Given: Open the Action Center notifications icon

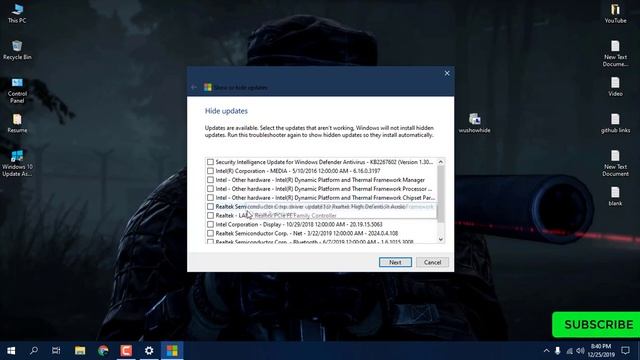Looking at the screenshot, I should pos(625,351).
